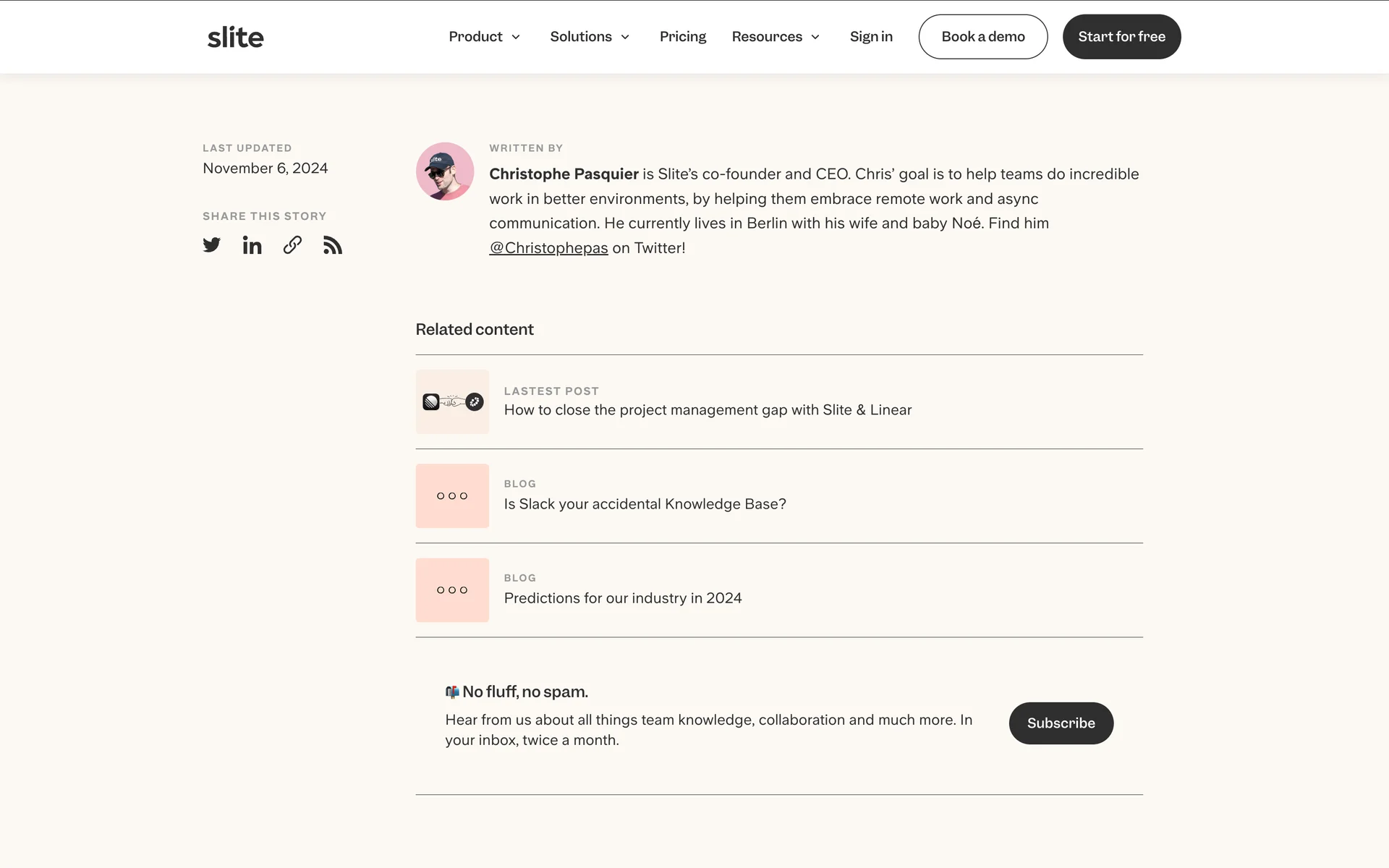Expand the Resources dropdown menu
Screen dimensions: 1389x868
pos(776,37)
